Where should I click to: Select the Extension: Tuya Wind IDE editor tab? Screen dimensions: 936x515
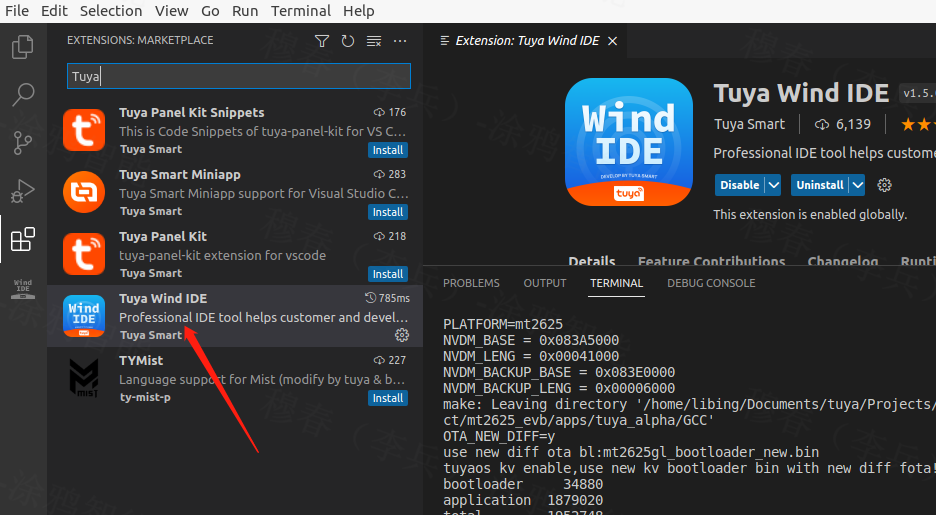pyautogui.click(x=527, y=41)
